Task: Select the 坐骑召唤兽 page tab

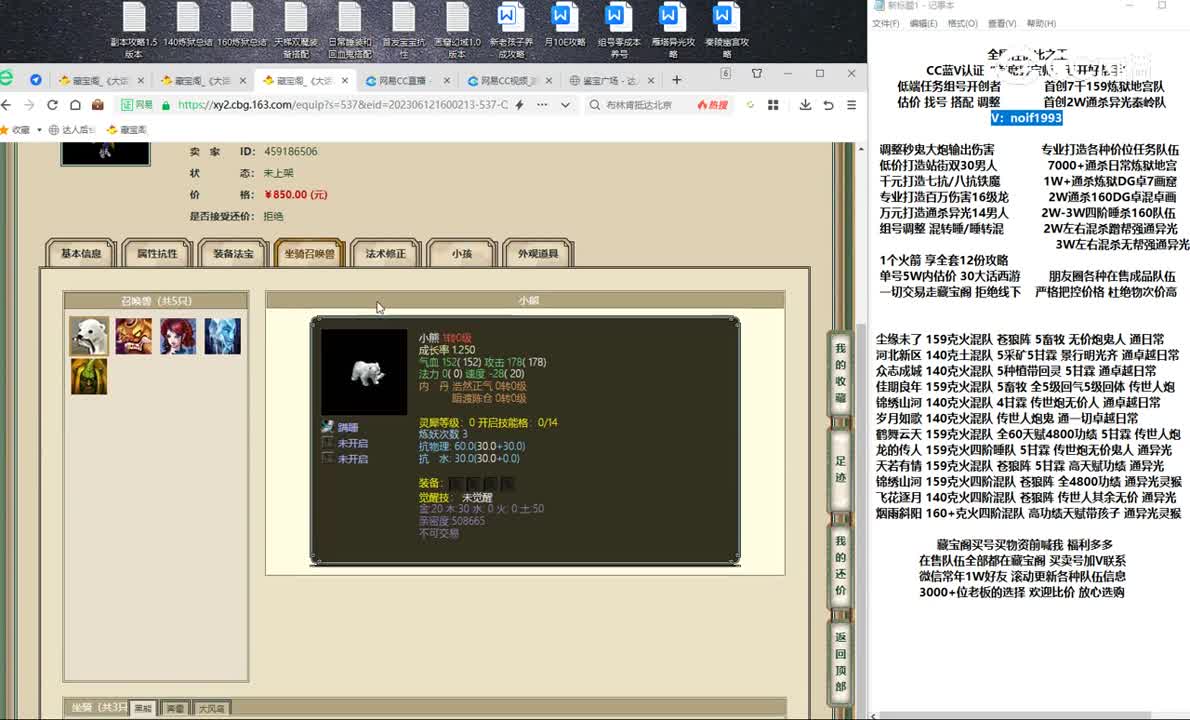Action: (x=310, y=253)
